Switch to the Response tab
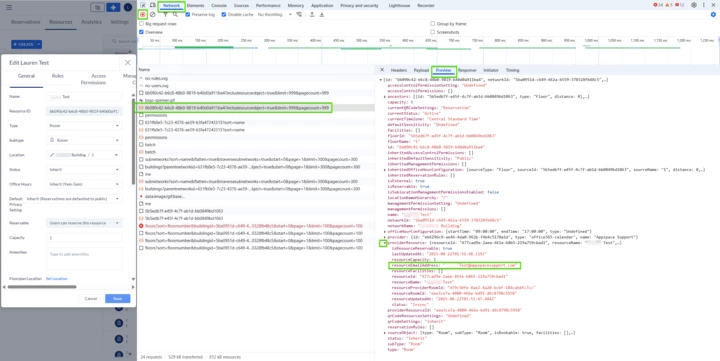The width and height of the screenshot is (720, 361). 467,70
